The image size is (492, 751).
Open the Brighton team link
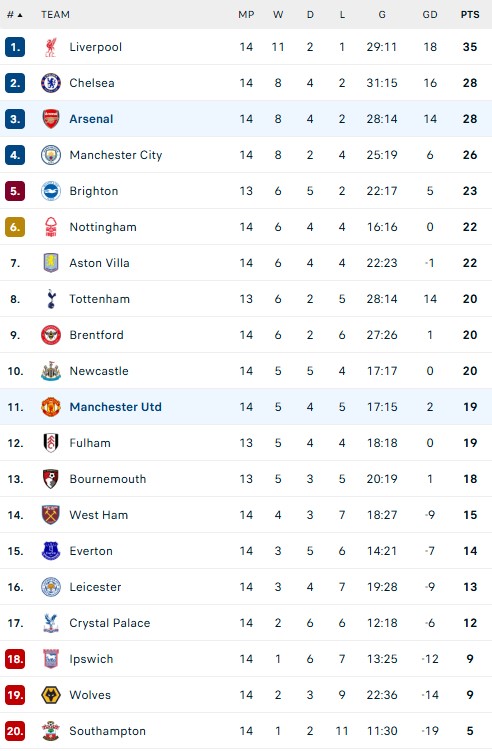click(x=93, y=191)
